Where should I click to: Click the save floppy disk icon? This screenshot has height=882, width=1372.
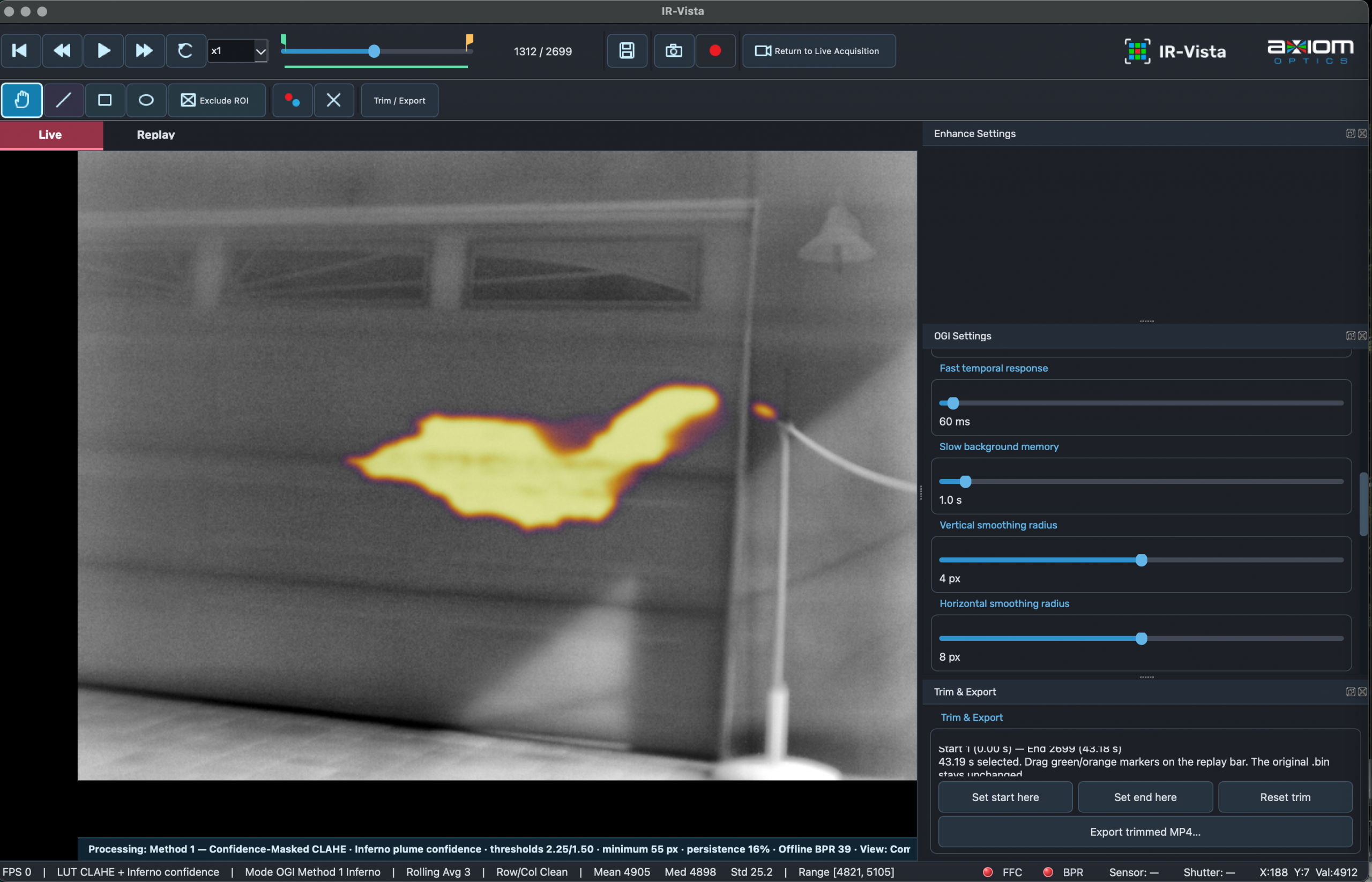pos(627,51)
